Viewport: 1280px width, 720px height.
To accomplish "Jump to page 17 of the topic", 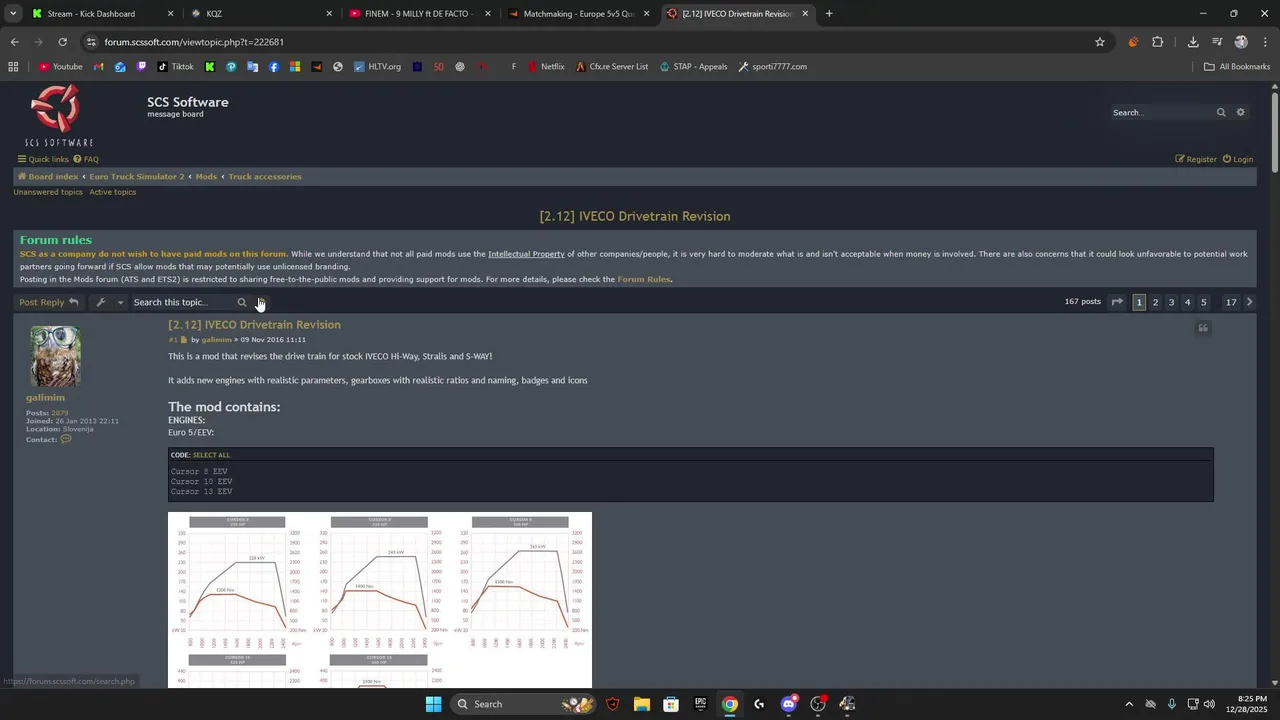I will (1231, 302).
